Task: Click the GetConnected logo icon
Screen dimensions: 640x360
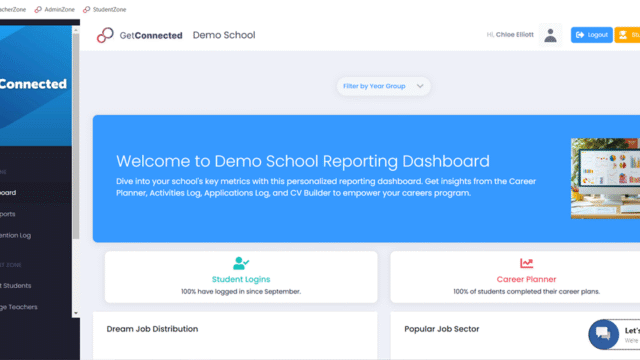Action: coord(105,35)
